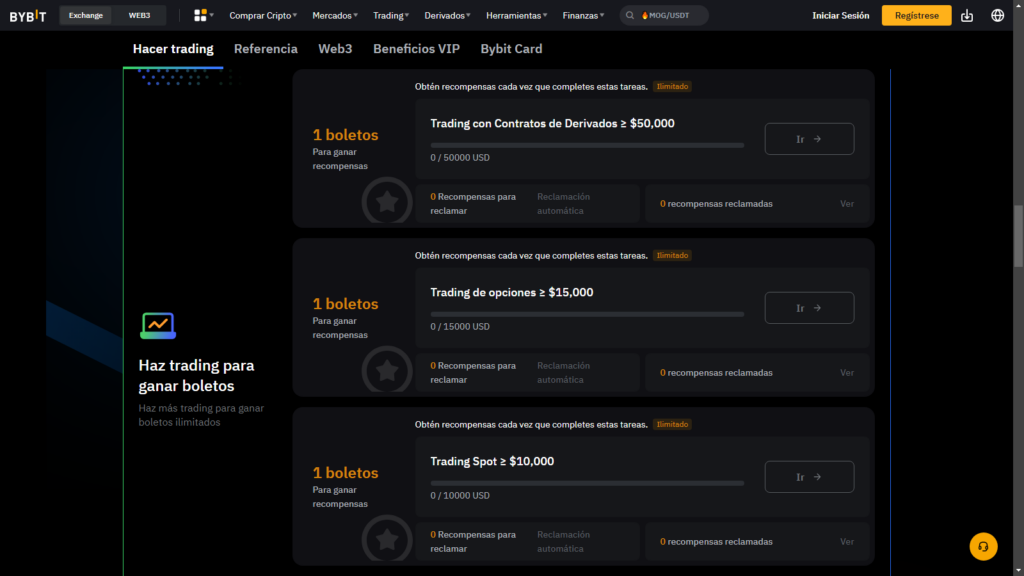The image size is (1024, 576).
Task: Click "0 recompensas reclamadas" in the Spot card
Action: coord(716,541)
